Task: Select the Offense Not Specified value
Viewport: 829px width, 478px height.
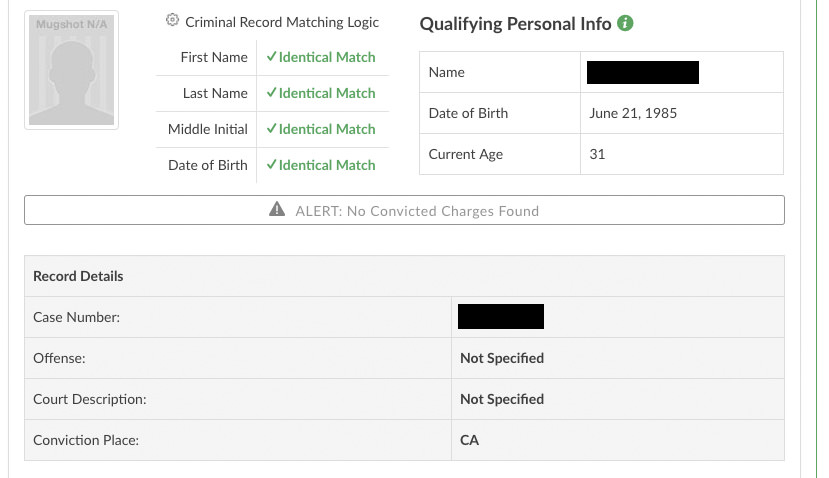Action: coord(502,358)
